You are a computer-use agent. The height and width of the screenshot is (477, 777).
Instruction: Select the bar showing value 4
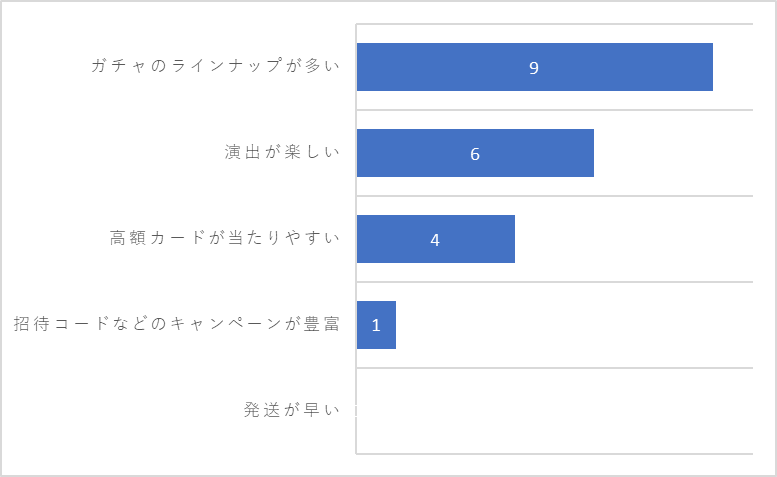pyautogui.click(x=436, y=239)
